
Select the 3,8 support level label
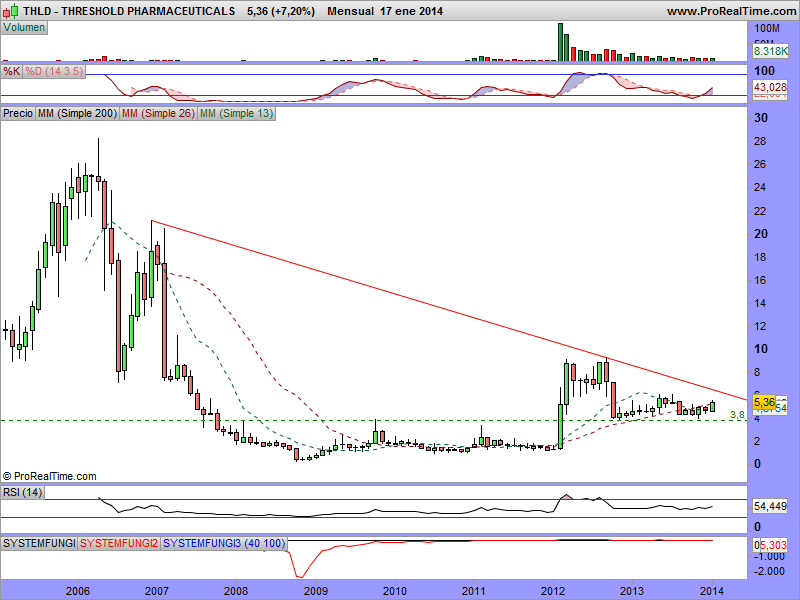(x=737, y=414)
